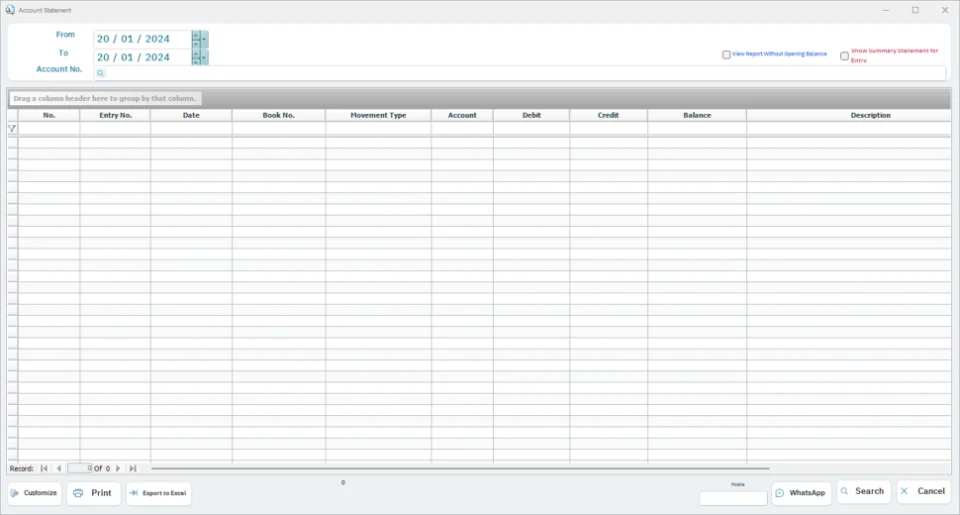Sort by the No. column header
This screenshot has width=960, height=515.
pos(49,115)
